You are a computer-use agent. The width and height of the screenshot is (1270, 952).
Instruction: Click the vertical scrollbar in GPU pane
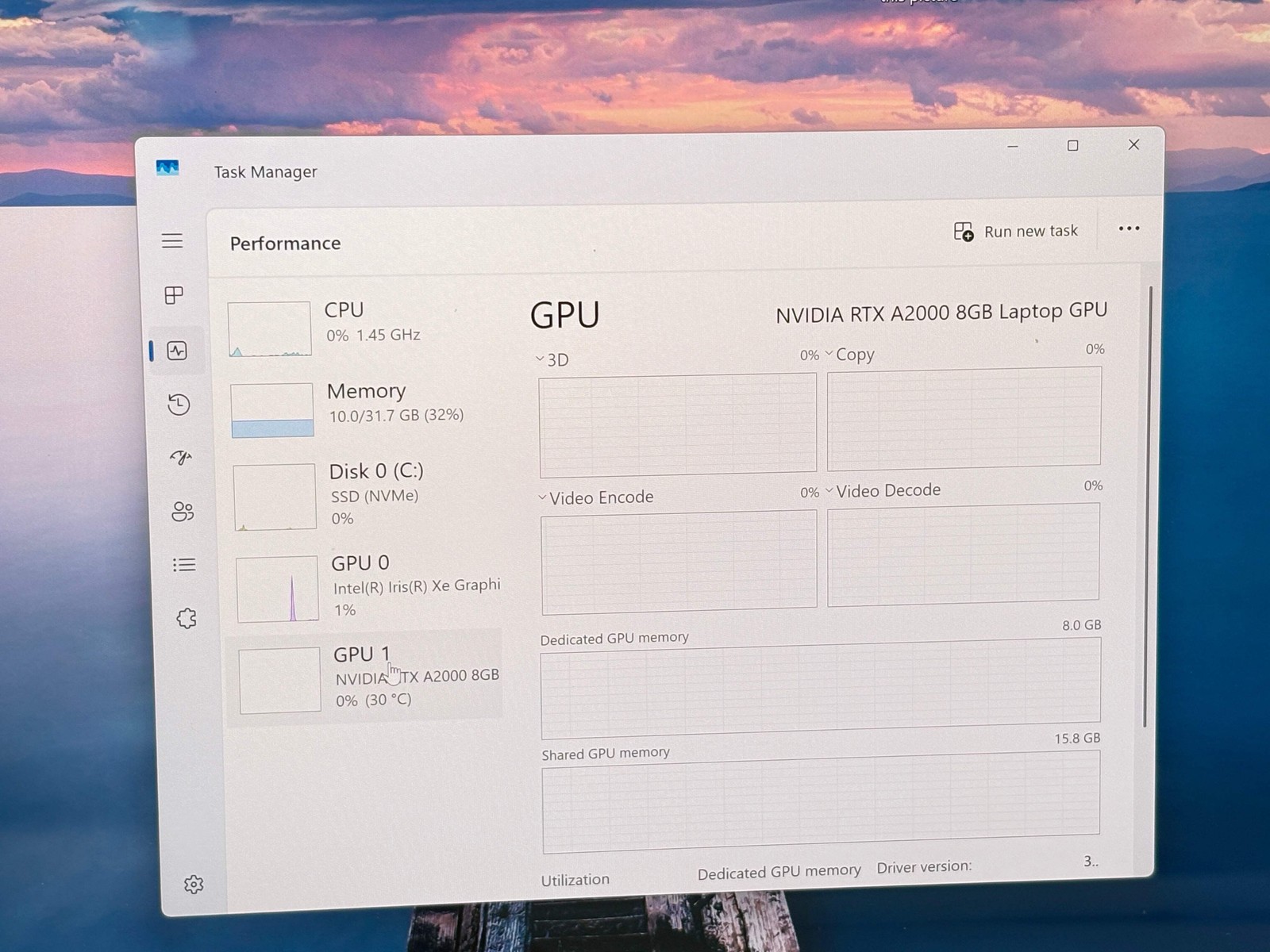pyautogui.click(x=1146, y=506)
